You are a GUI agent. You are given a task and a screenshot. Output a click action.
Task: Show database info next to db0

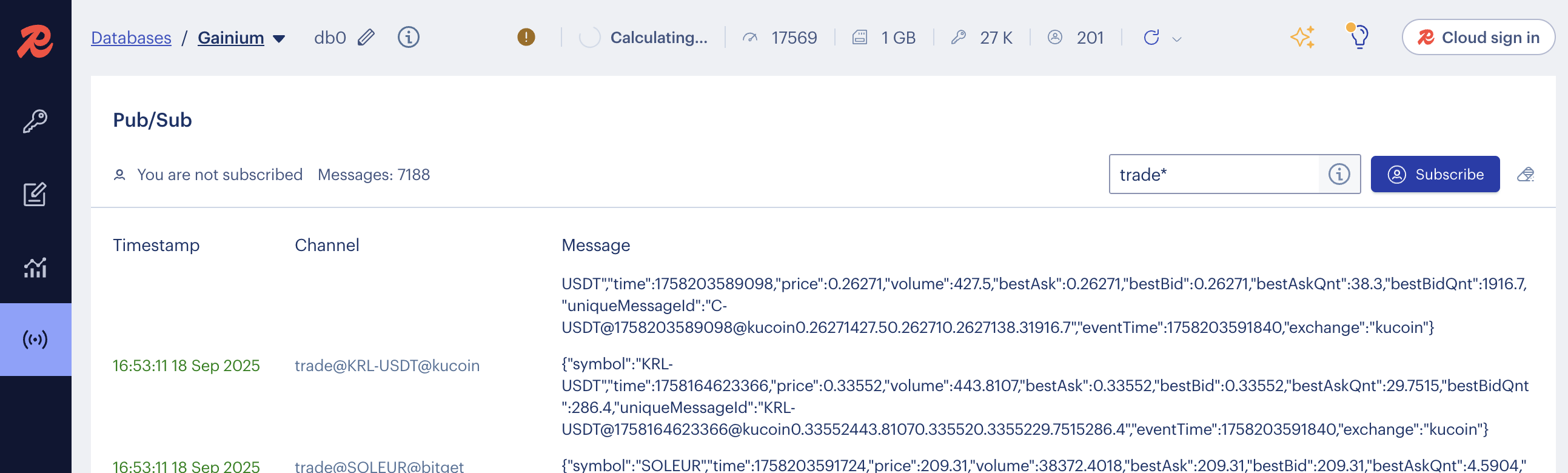[409, 38]
